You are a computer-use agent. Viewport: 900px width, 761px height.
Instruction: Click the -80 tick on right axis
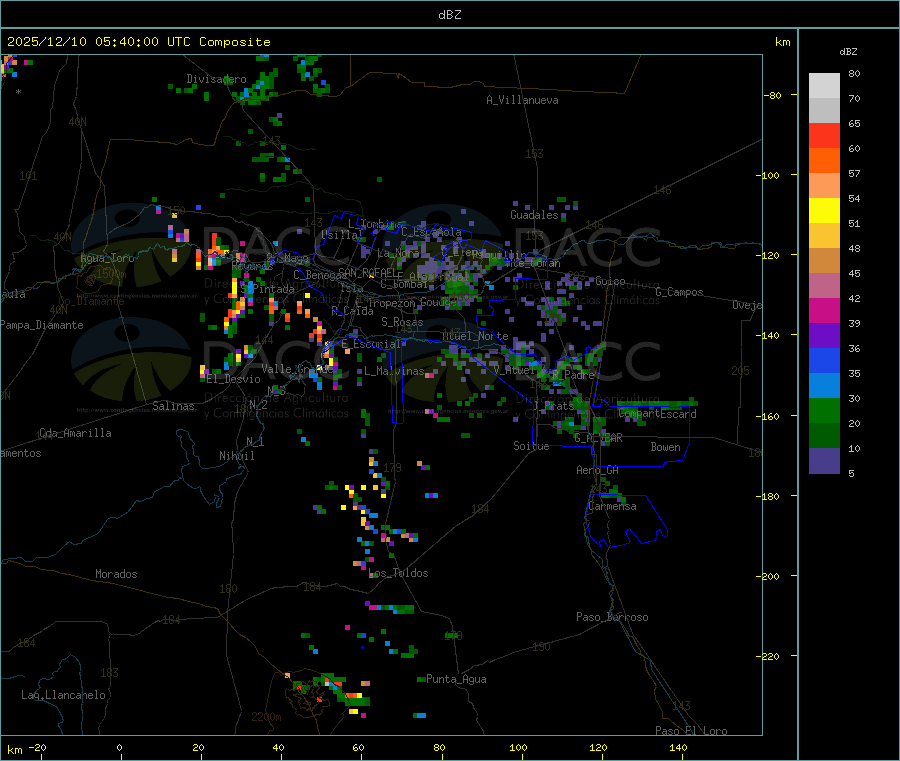773,95
